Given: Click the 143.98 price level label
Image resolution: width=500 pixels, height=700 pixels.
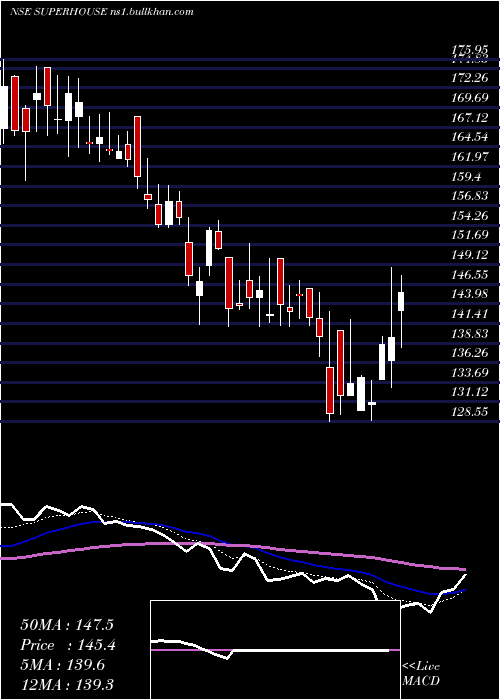Looking at the screenshot, I should 470,294.
